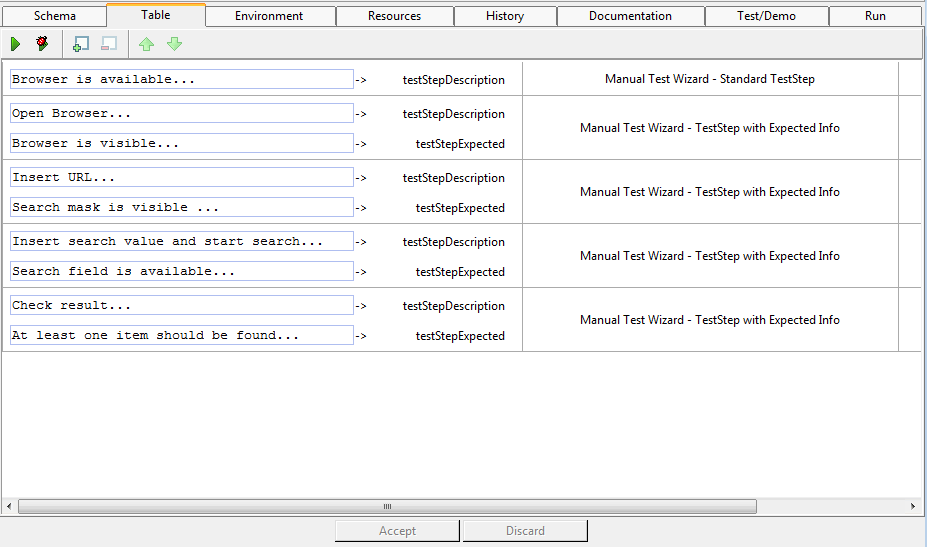The width and height of the screenshot is (927, 547).
Task: Click the add row plus icon
Action: point(82,44)
